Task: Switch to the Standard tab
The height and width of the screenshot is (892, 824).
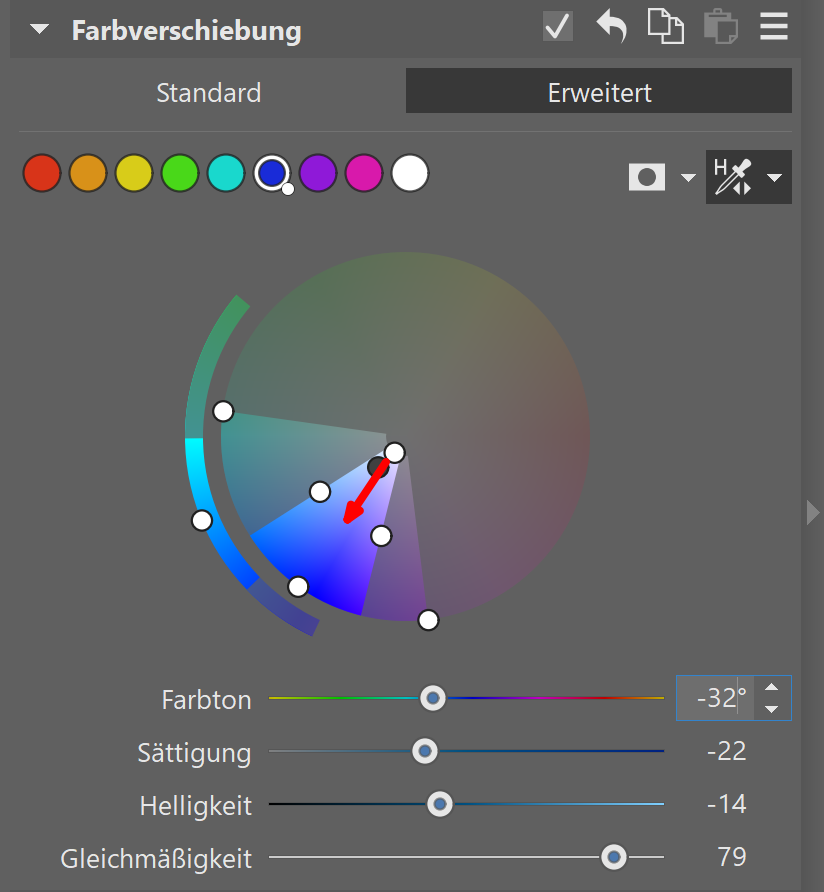Action: [208, 93]
